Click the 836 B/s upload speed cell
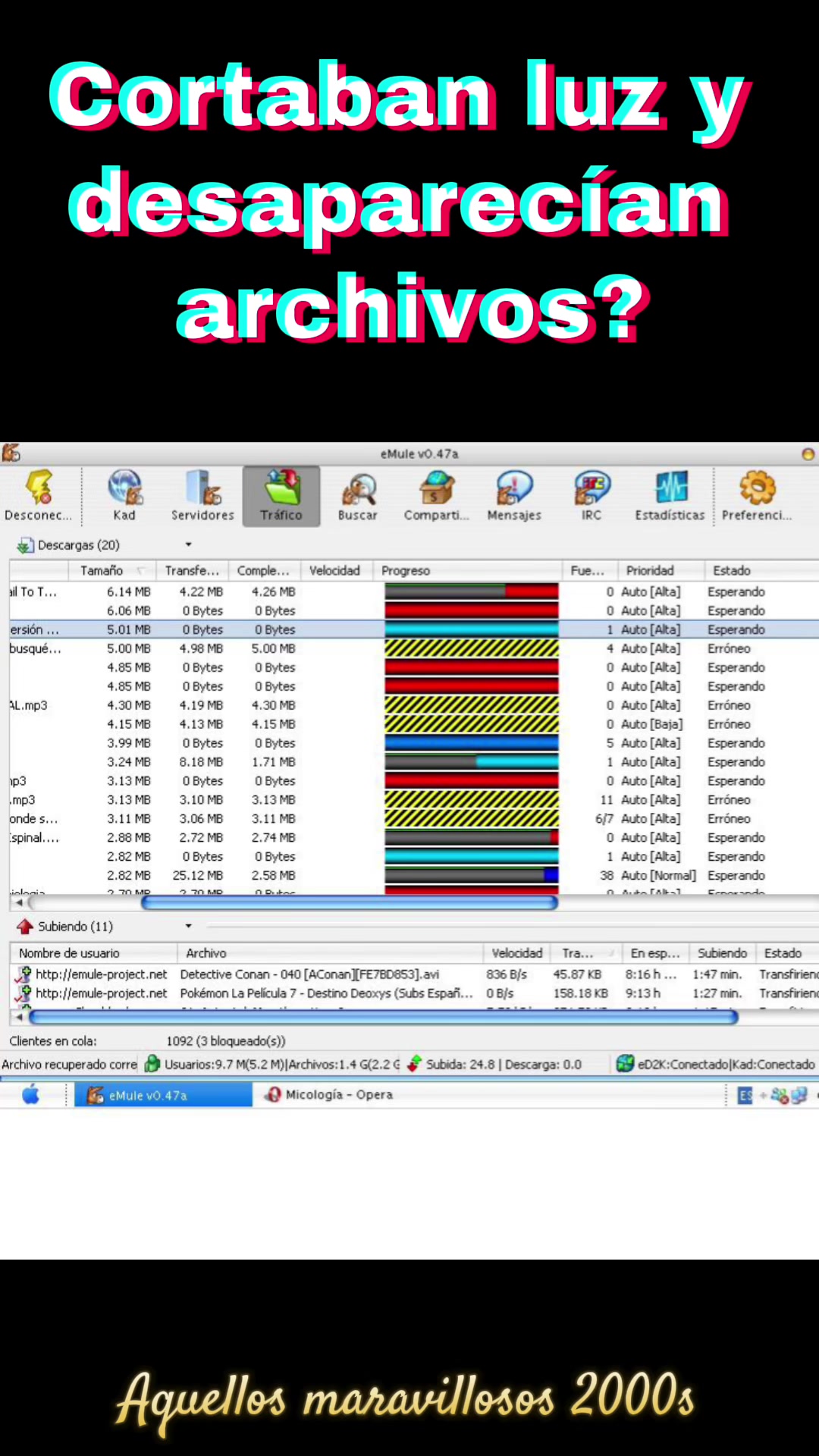Viewport: 819px width, 1456px height. tap(507, 974)
